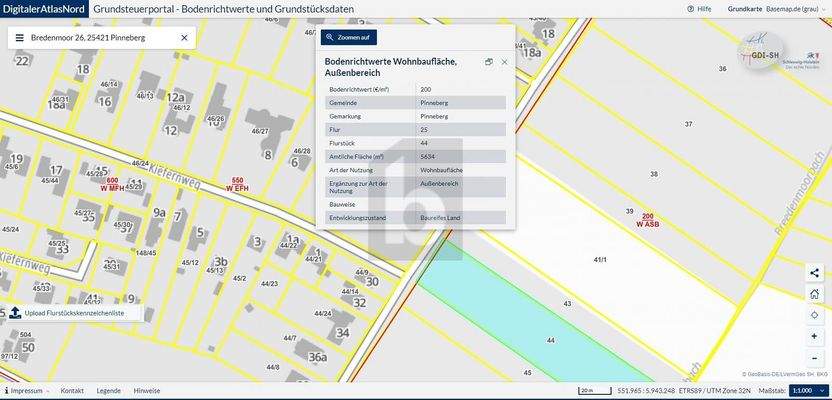832x400 pixels.
Task: Click the address search input field
Action: click(100, 37)
